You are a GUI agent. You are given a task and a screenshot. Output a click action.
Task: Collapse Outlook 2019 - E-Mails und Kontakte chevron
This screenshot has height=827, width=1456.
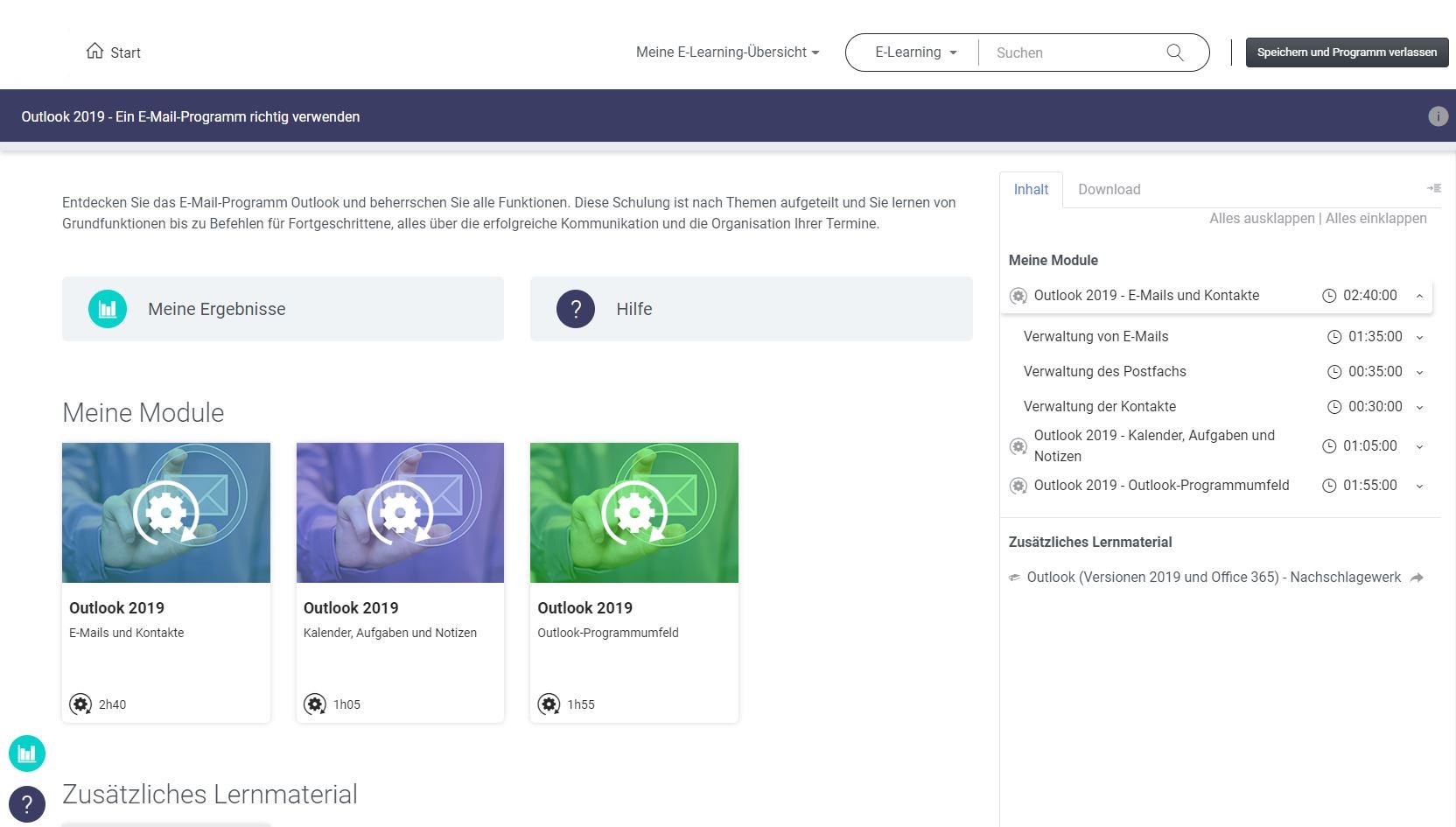pos(1419,296)
